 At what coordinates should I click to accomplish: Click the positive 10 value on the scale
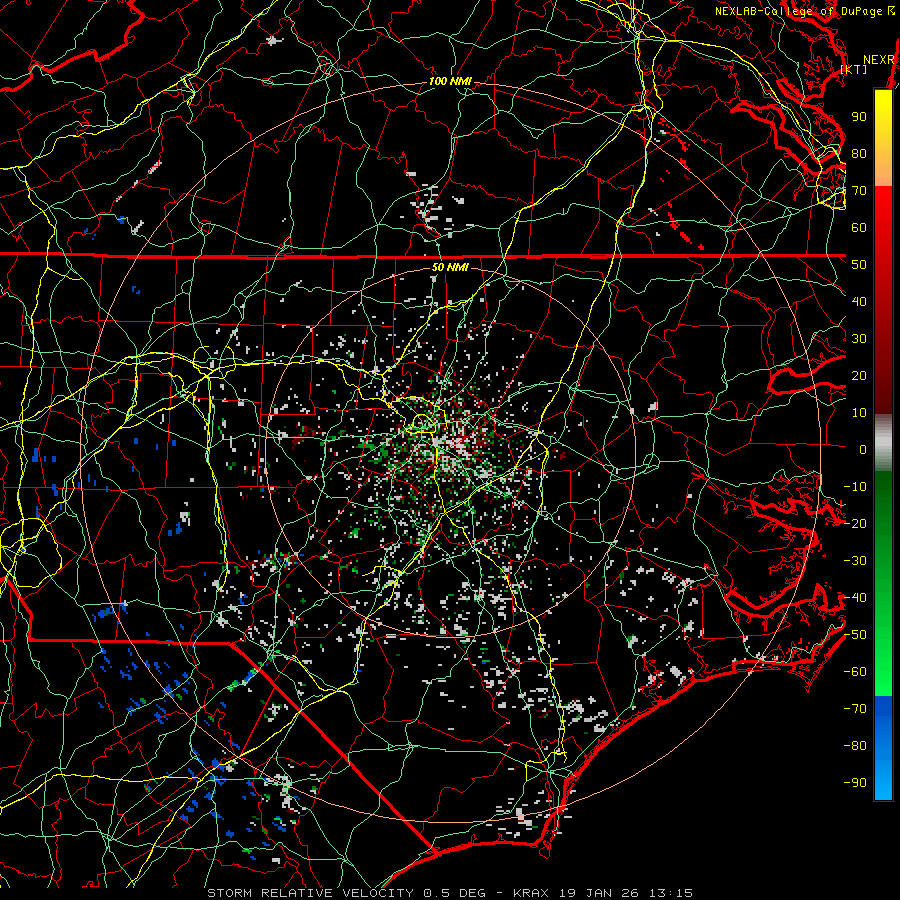(859, 413)
